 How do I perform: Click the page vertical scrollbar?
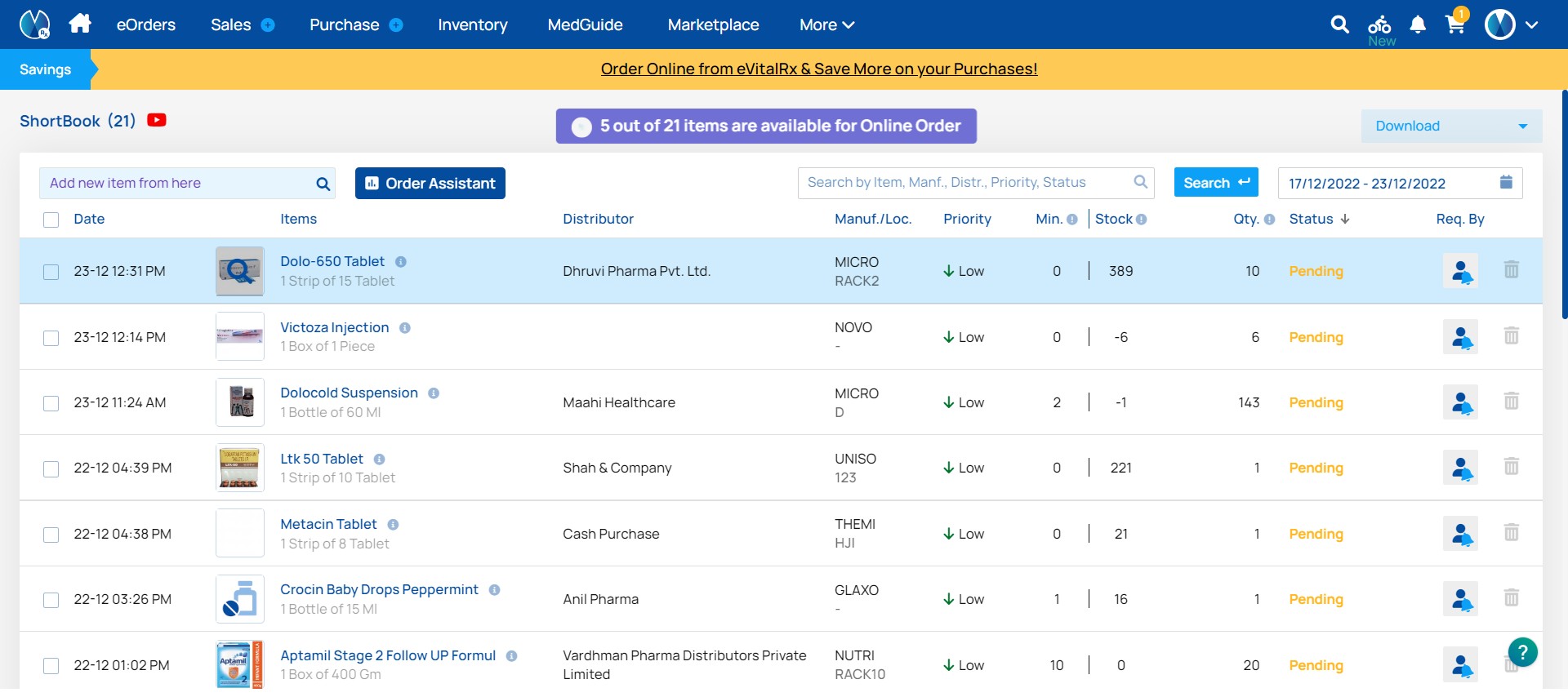(x=1564, y=204)
